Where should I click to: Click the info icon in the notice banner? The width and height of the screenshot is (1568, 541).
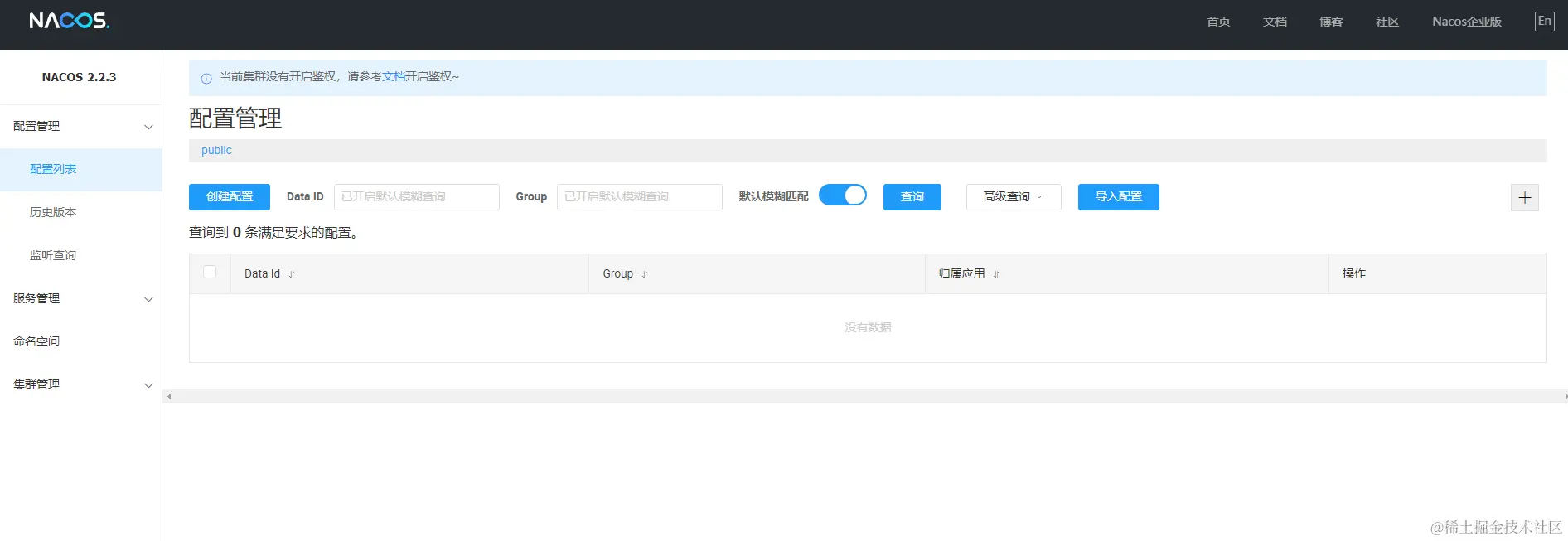point(206,78)
